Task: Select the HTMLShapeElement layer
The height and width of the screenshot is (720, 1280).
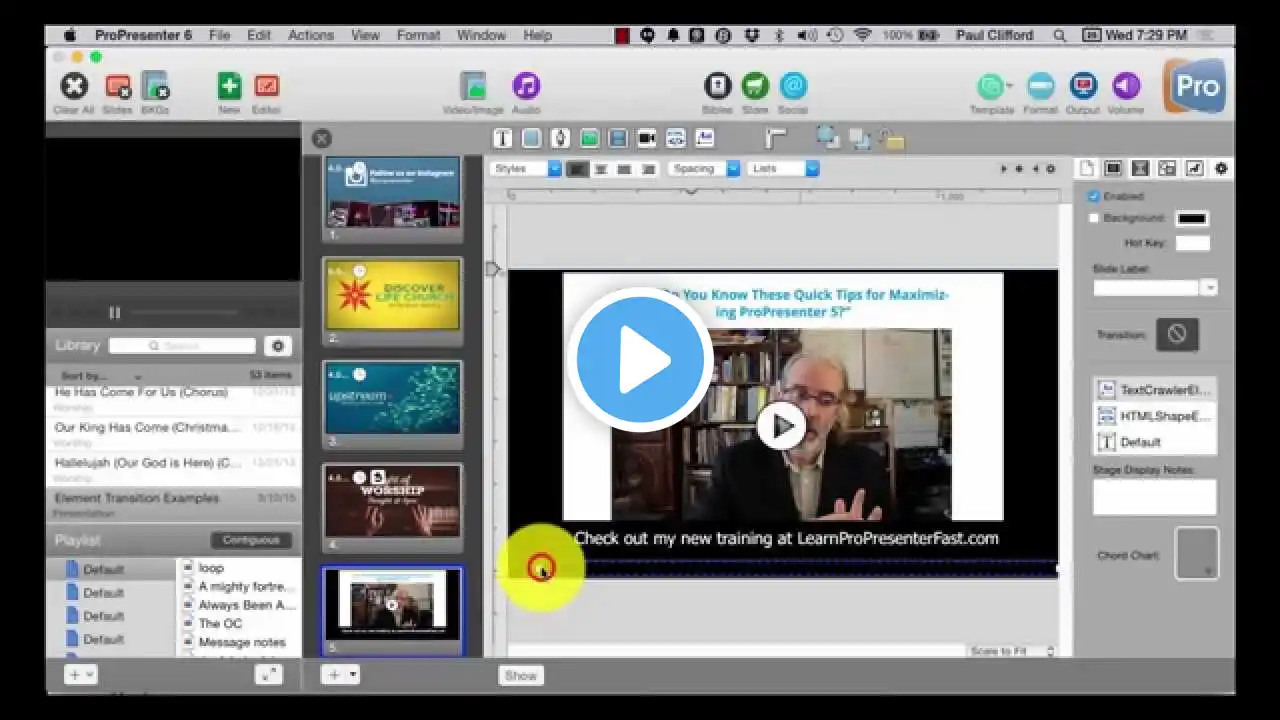Action: (x=1155, y=416)
